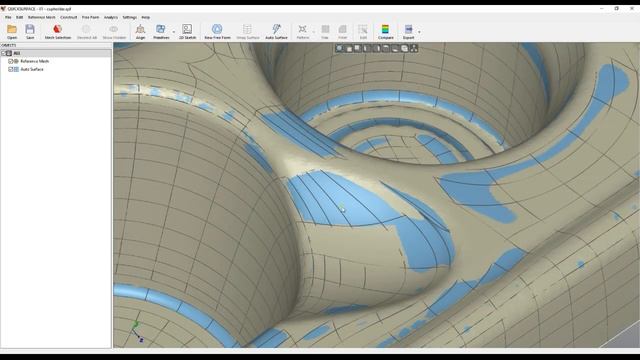Open the Settings menu
This screenshot has height=360, width=640.
[x=130, y=18]
